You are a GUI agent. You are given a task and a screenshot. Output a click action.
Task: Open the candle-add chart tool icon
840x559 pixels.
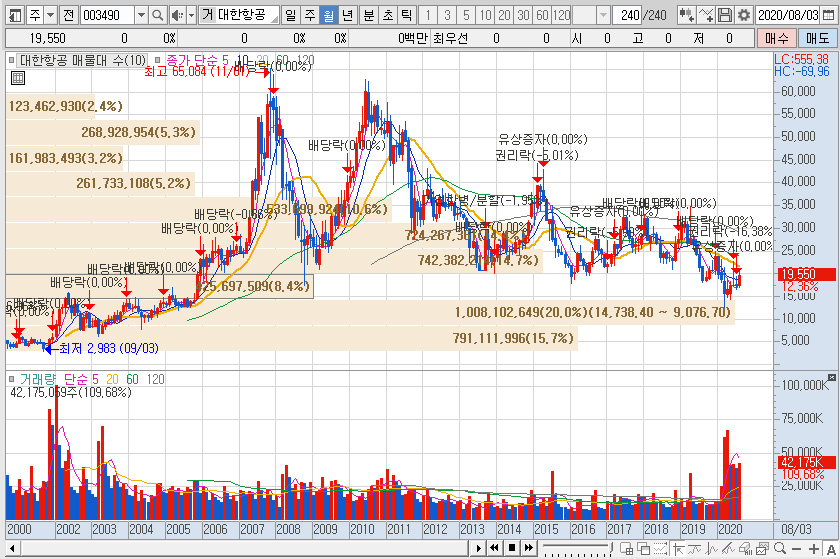687,15
